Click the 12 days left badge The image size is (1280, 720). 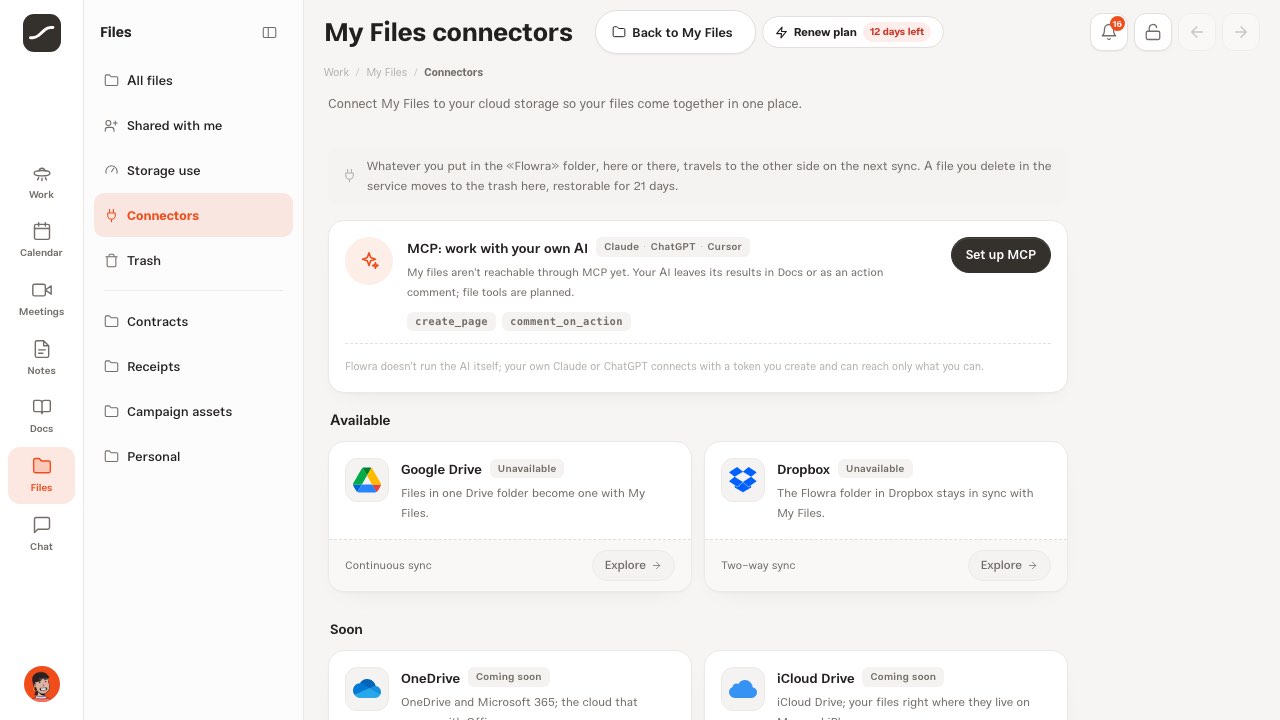896,32
